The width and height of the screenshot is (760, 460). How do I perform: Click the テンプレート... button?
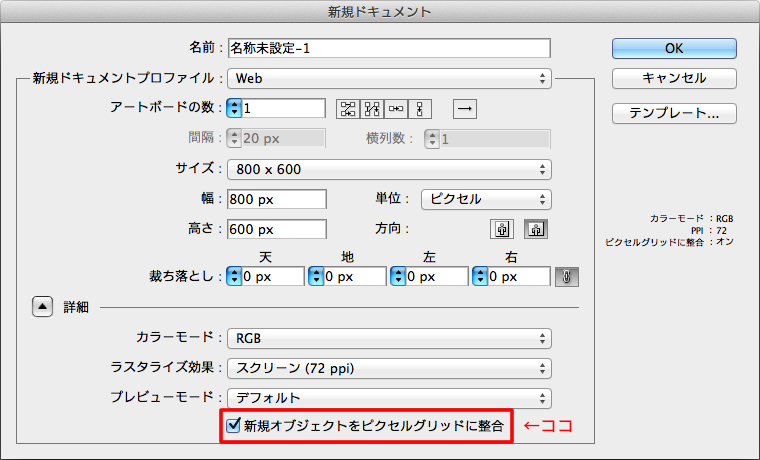(674, 113)
